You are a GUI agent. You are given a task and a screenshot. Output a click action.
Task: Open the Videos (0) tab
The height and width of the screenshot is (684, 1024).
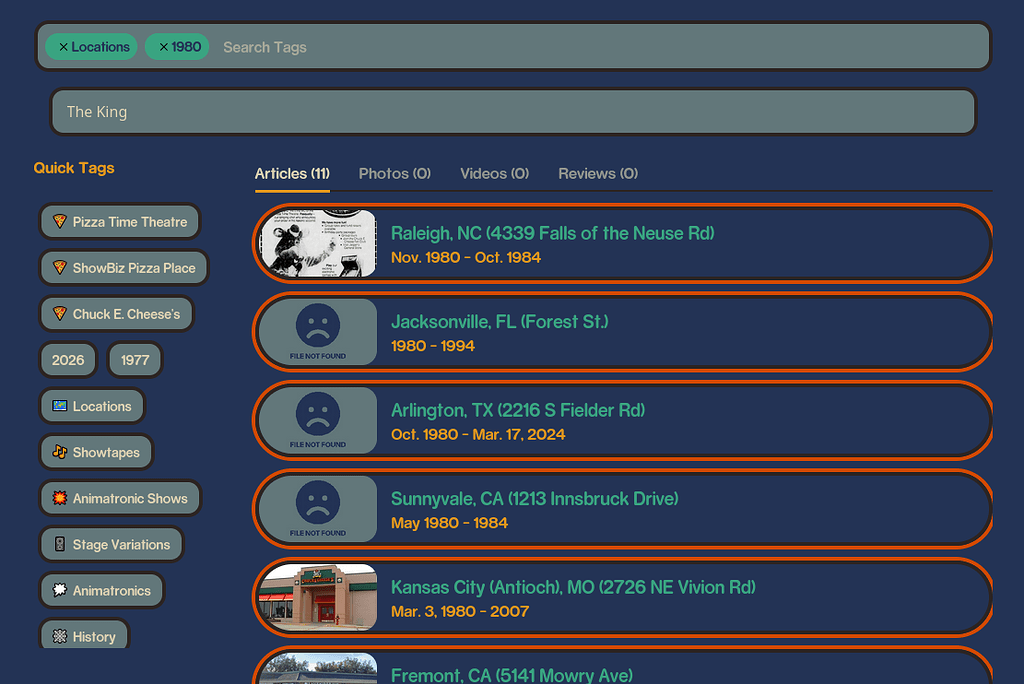(494, 173)
